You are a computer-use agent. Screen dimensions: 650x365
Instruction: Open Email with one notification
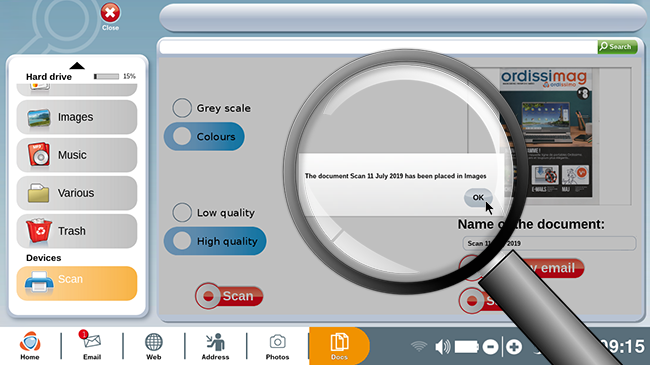coord(92,346)
